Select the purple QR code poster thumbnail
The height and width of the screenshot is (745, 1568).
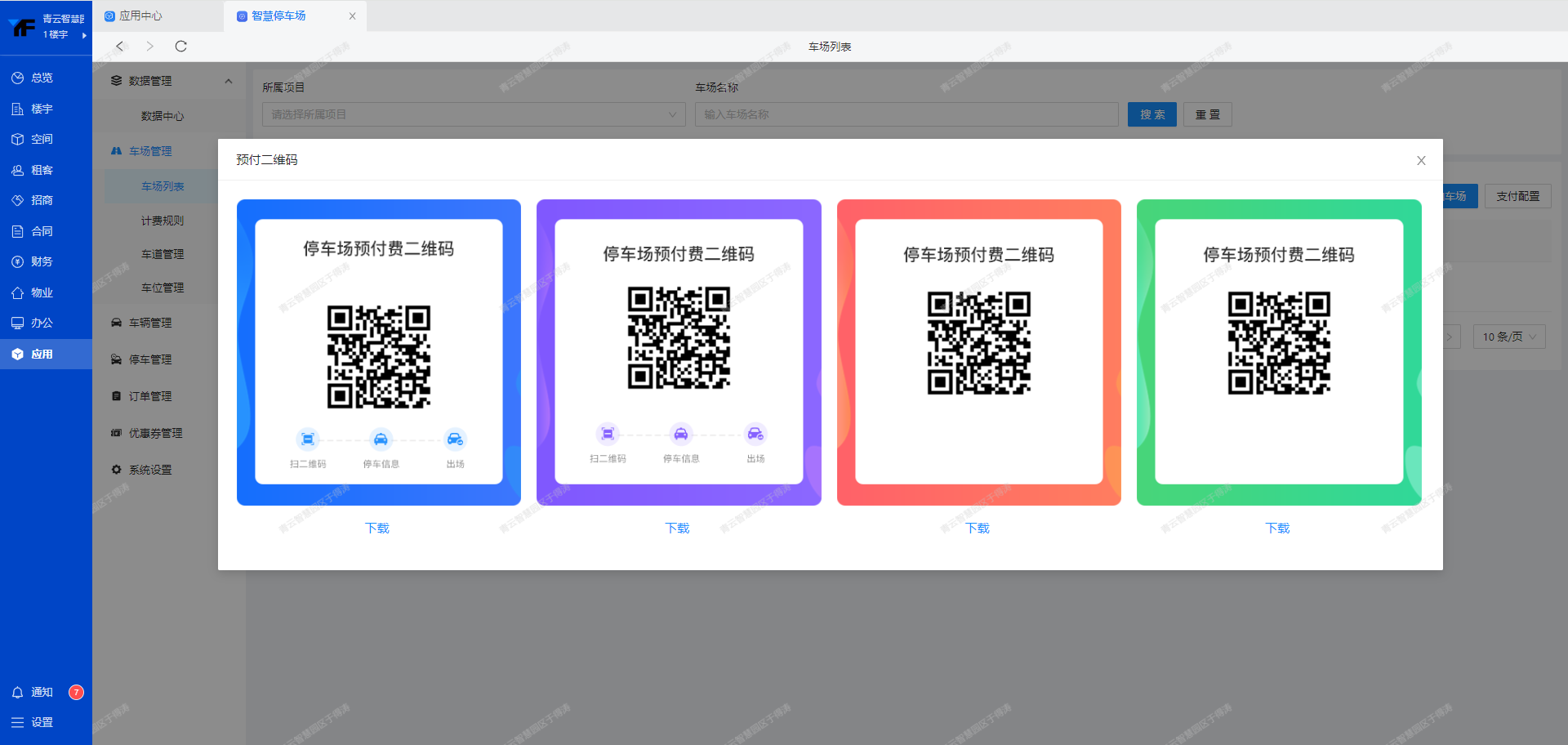pos(679,352)
